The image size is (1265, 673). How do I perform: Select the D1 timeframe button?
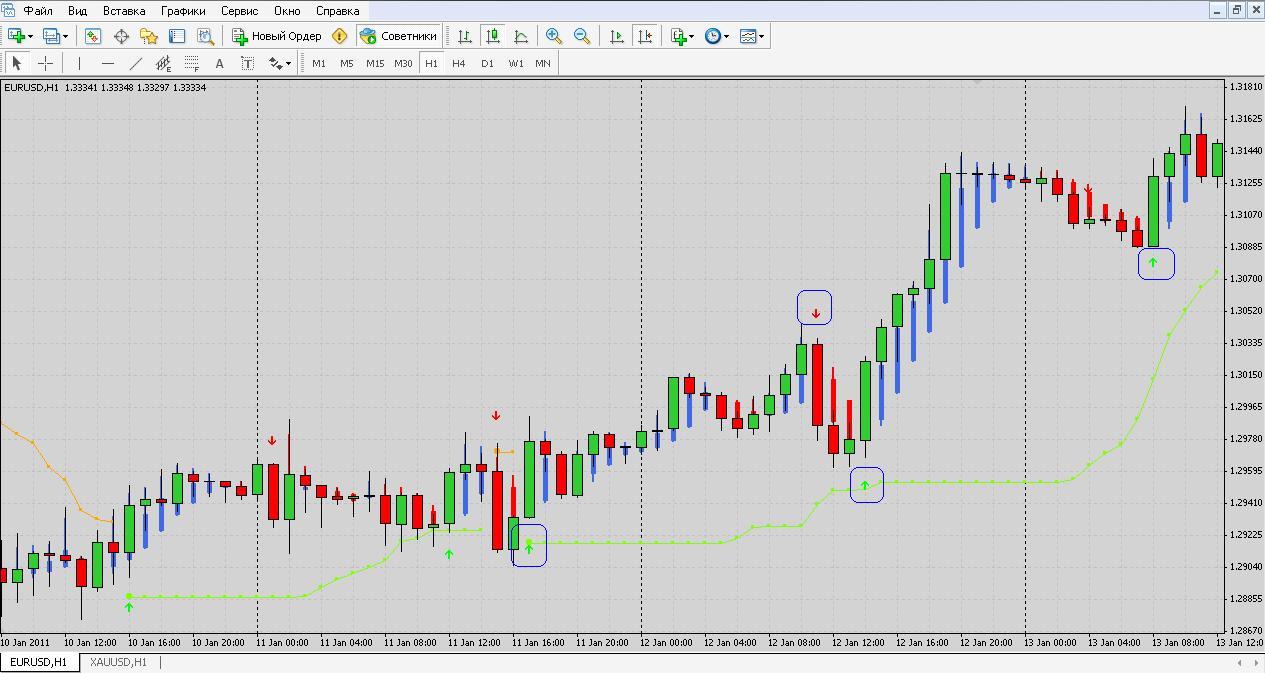(x=487, y=63)
